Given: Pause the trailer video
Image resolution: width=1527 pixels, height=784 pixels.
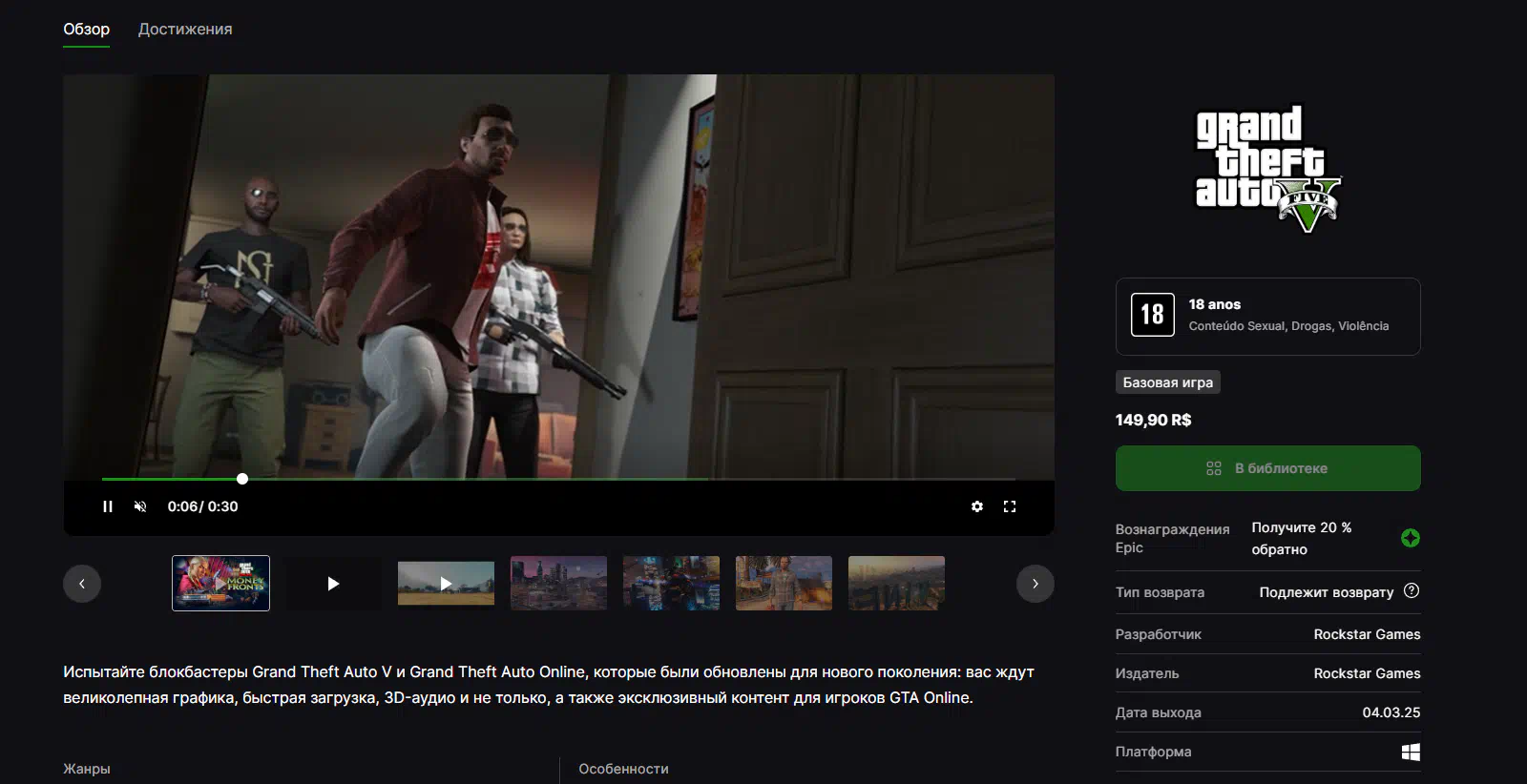Looking at the screenshot, I should [108, 506].
